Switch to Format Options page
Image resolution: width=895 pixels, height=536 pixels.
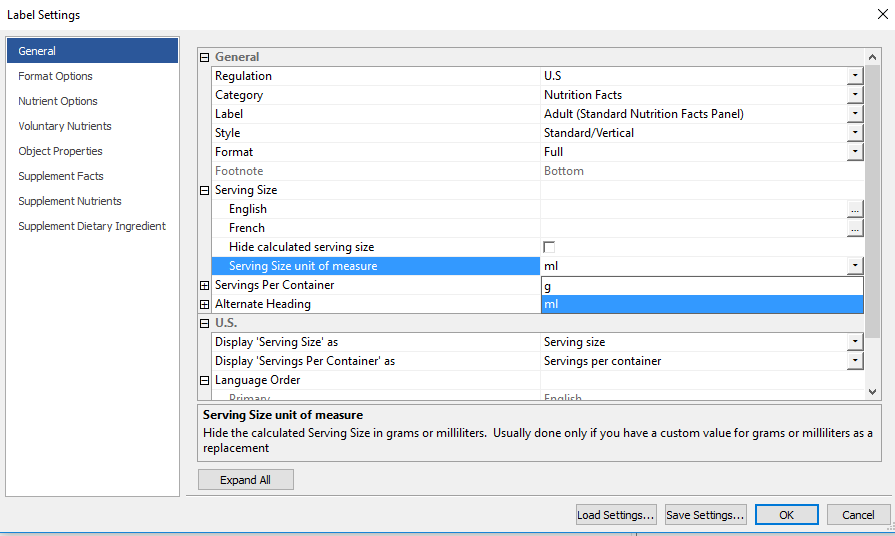pyautogui.click(x=55, y=76)
